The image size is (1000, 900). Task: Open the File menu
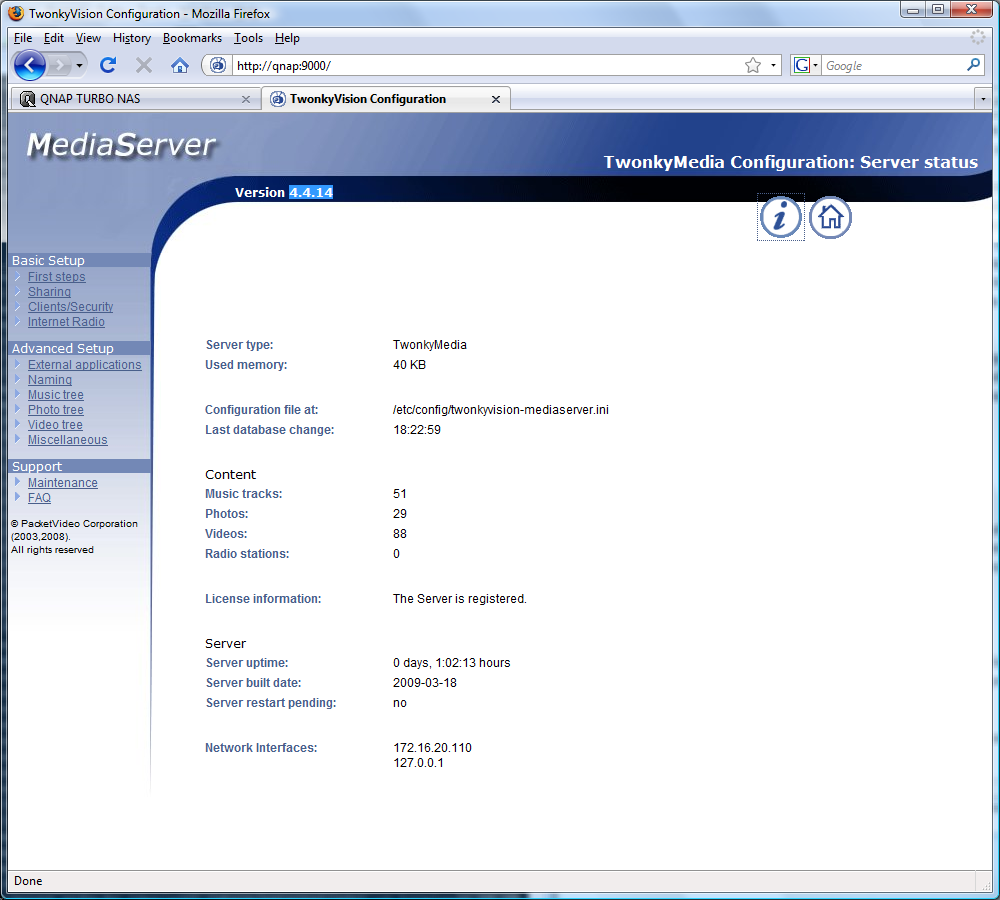(x=23, y=38)
